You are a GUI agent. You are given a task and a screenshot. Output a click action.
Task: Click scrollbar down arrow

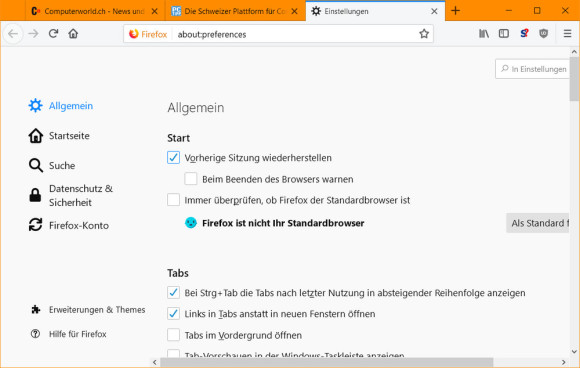point(574,352)
